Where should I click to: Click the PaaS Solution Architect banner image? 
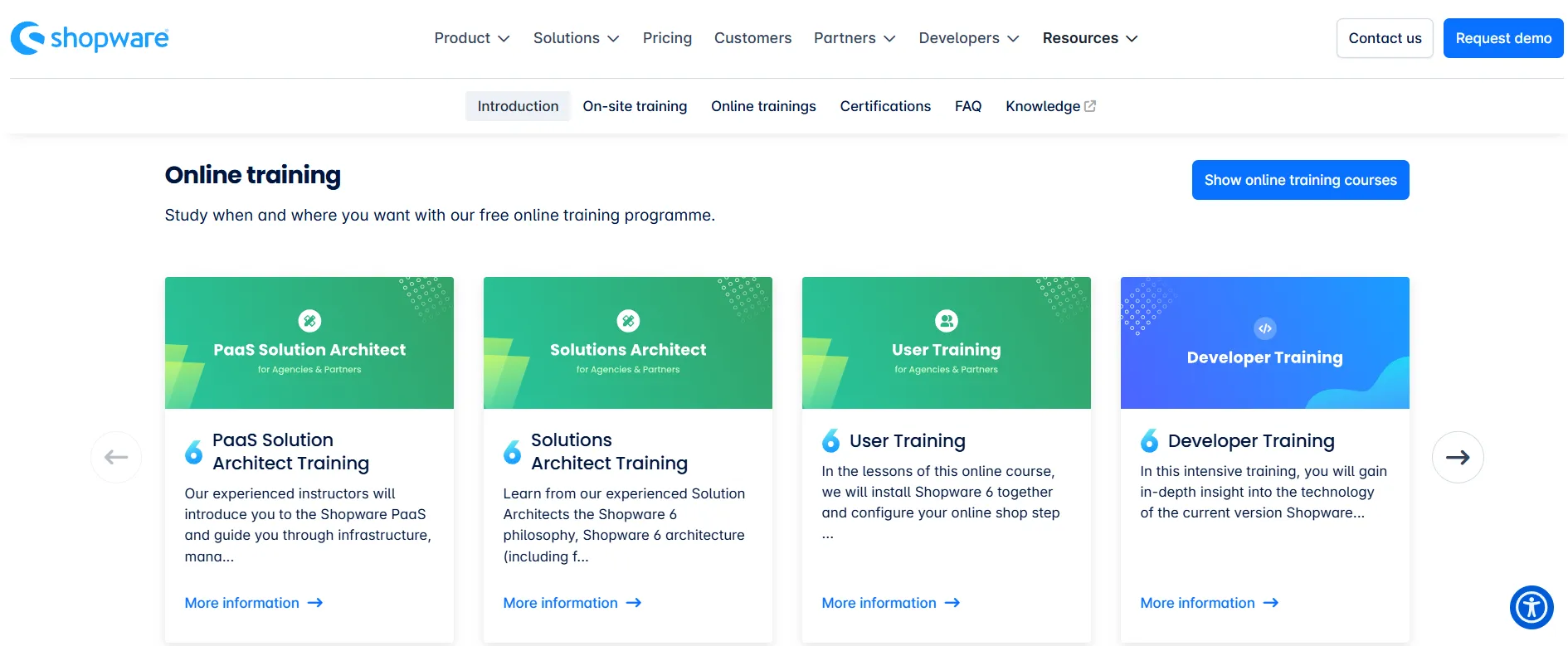309,342
